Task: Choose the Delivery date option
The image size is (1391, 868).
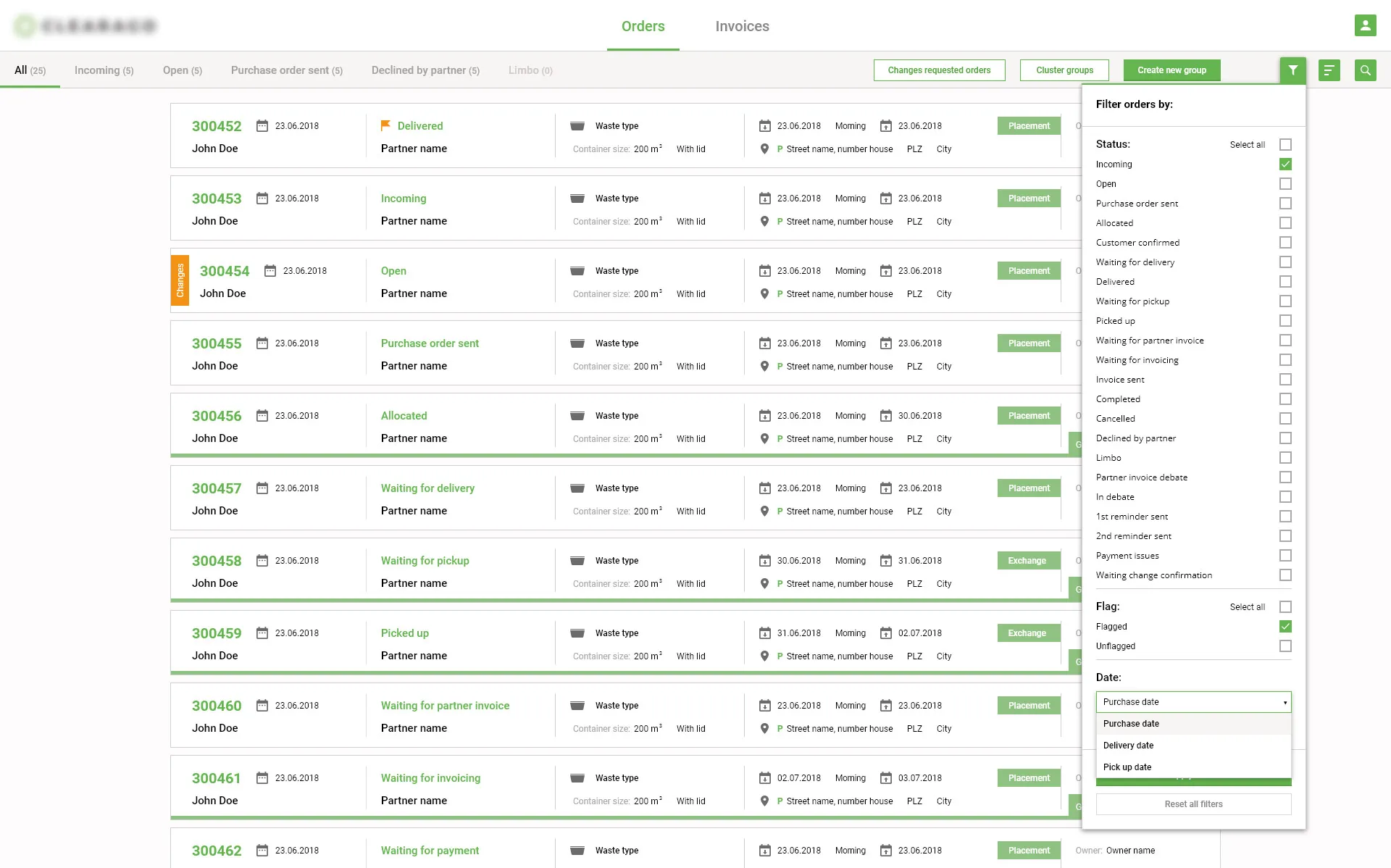Action: tap(1128, 745)
